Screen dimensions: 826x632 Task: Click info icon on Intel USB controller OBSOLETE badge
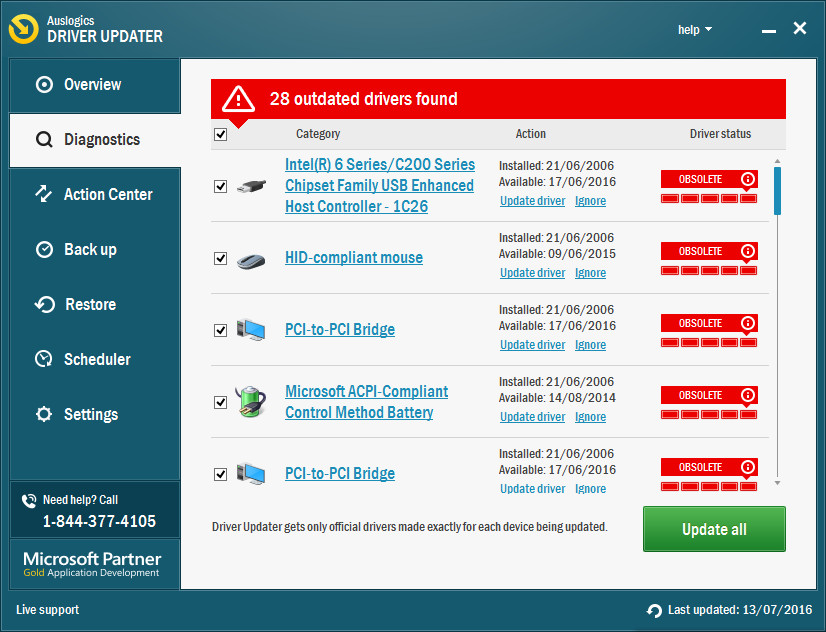point(748,179)
